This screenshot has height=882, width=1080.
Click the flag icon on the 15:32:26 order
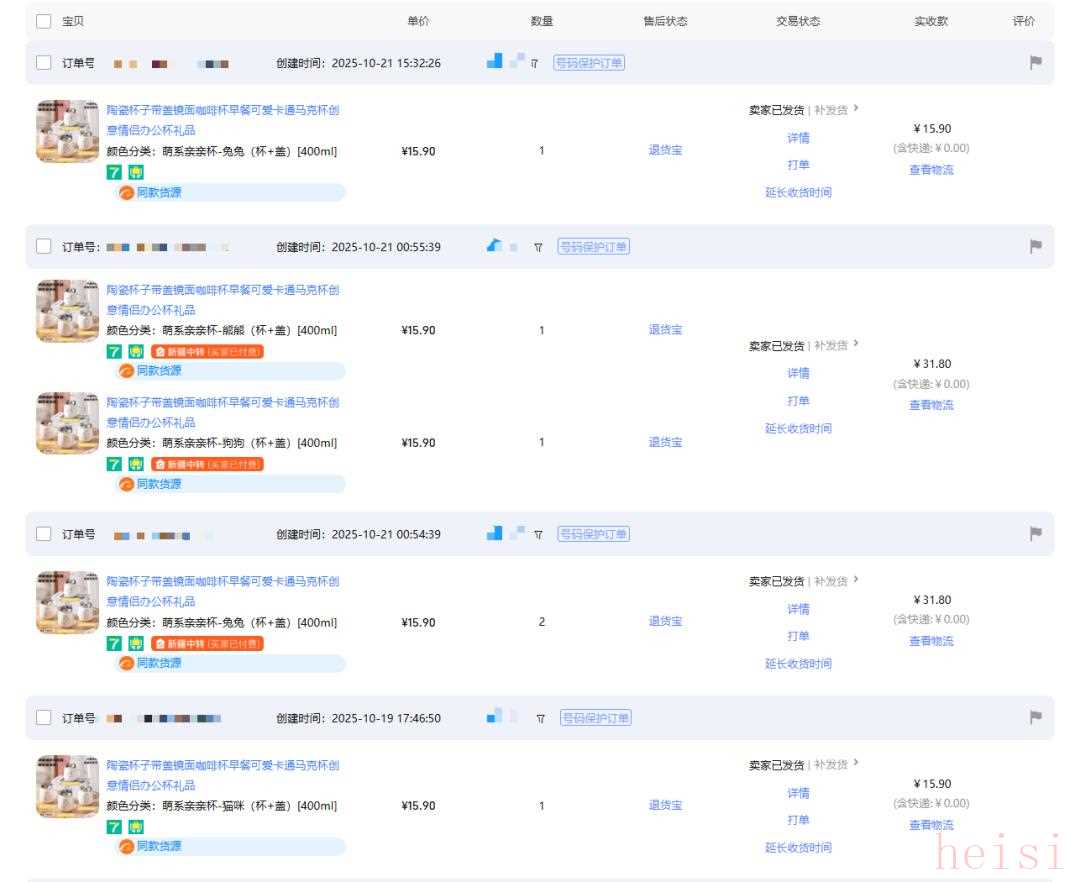point(1035,63)
